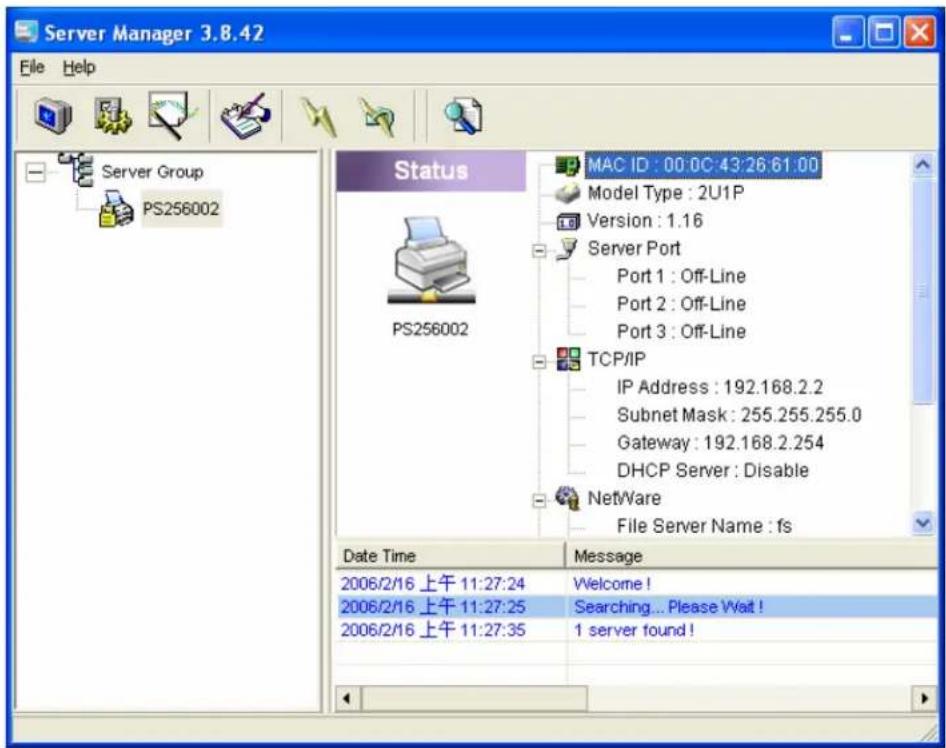Minimize the Server Manager window
946x748 pixels.
pyautogui.click(x=848, y=32)
